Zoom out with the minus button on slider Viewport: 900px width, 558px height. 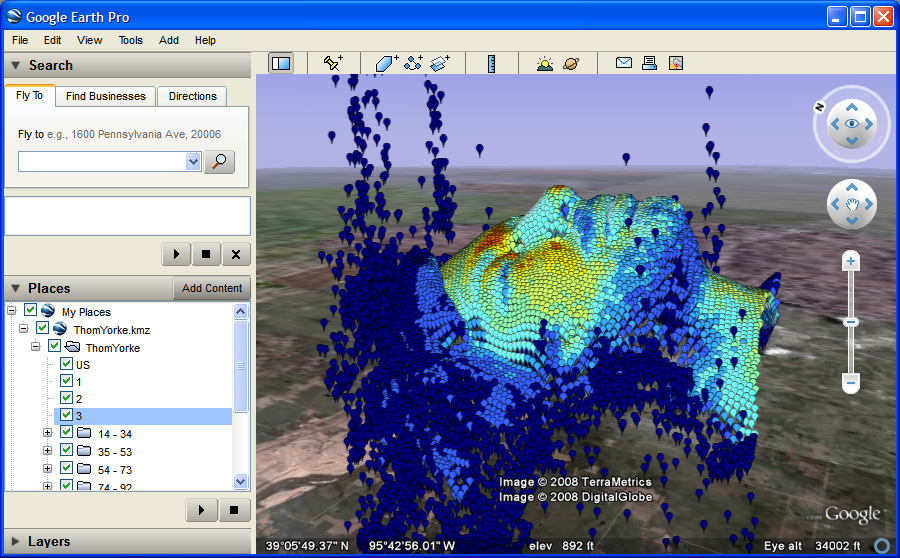pos(851,382)
